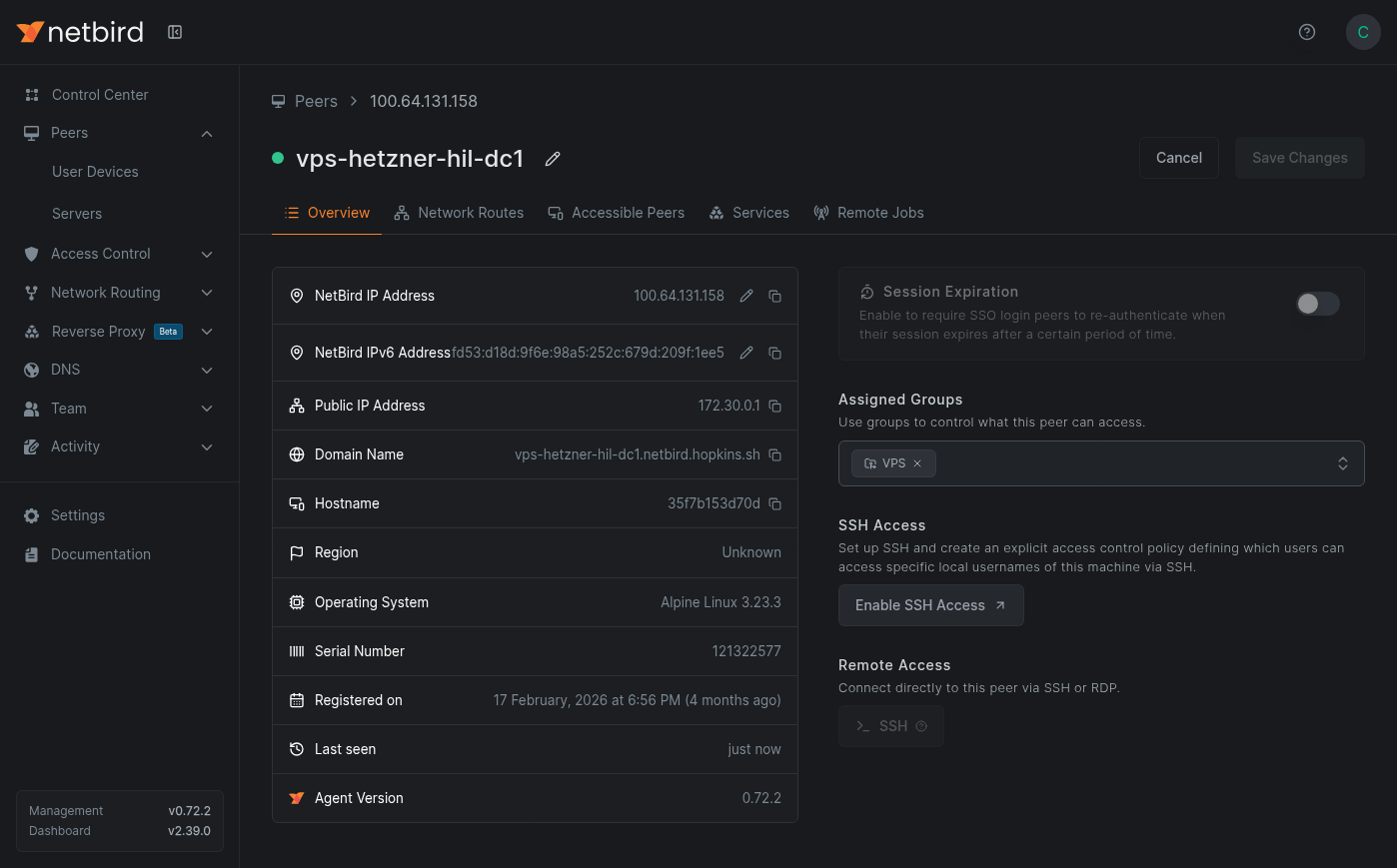Viewport: 1397px width, 868px height.
Task: Collapse the Peers sidebar section
Action: coord(207,134)
